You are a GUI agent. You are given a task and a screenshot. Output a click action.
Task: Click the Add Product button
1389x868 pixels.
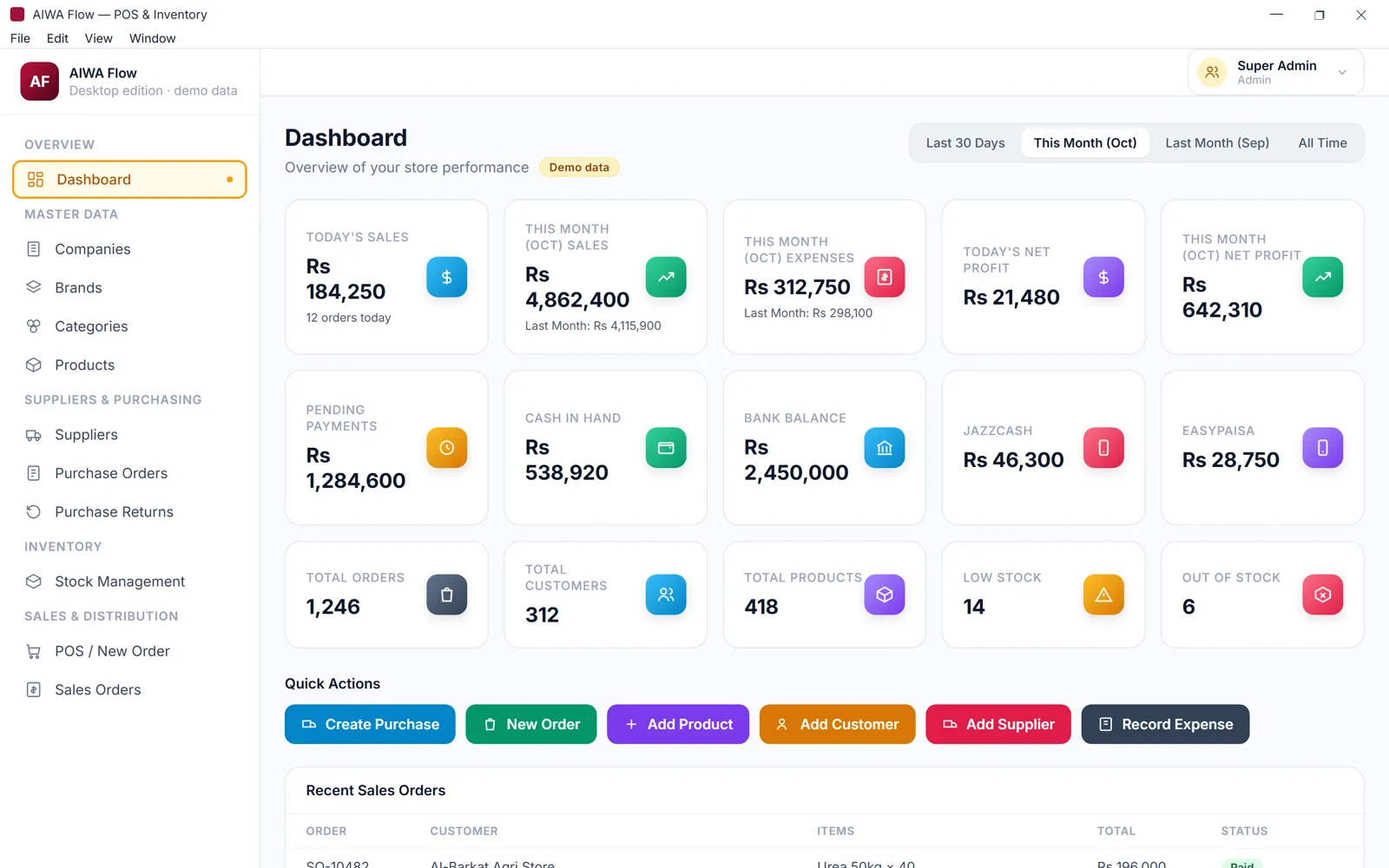pos(678,724)
